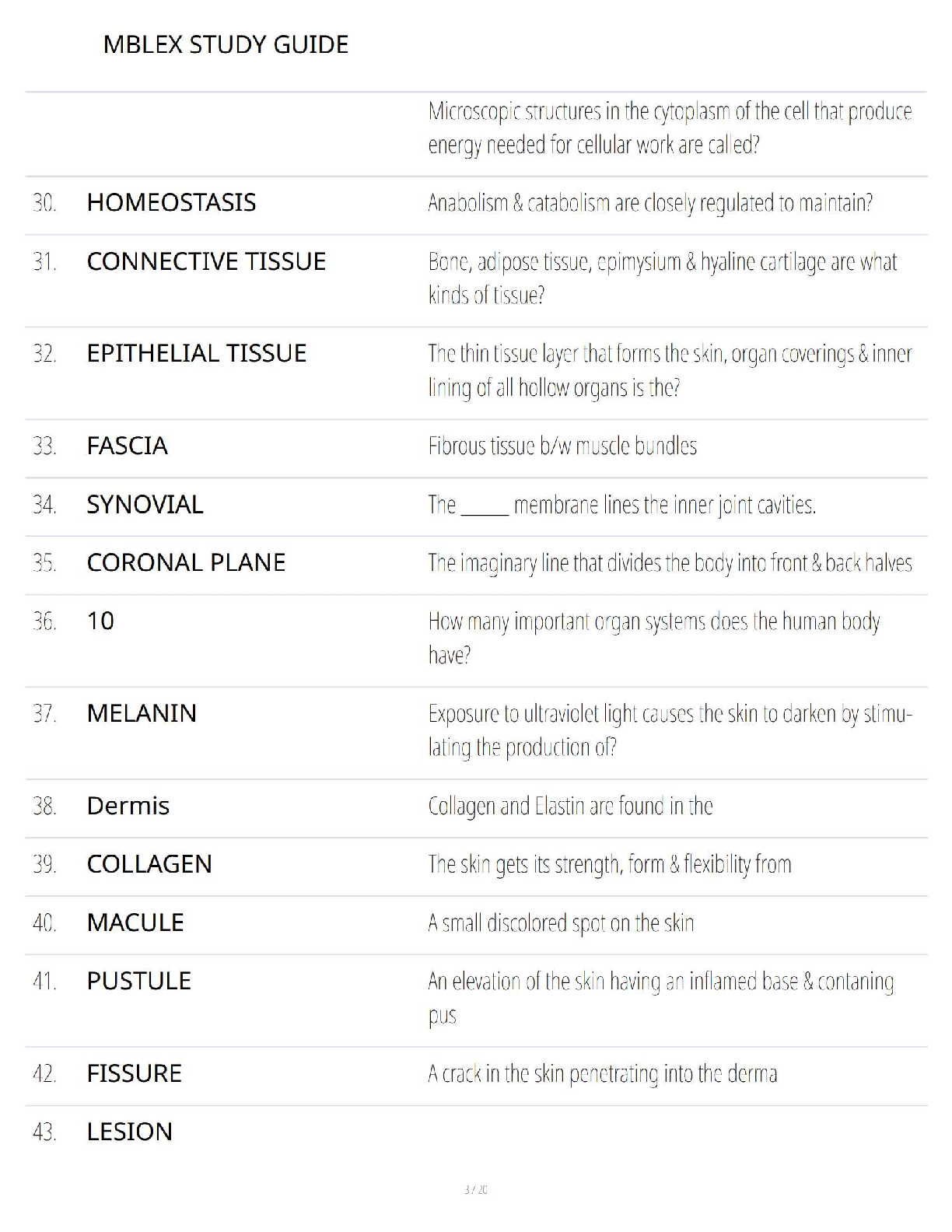
Task: Select the FASCIA term
Action: pos(128,446)
